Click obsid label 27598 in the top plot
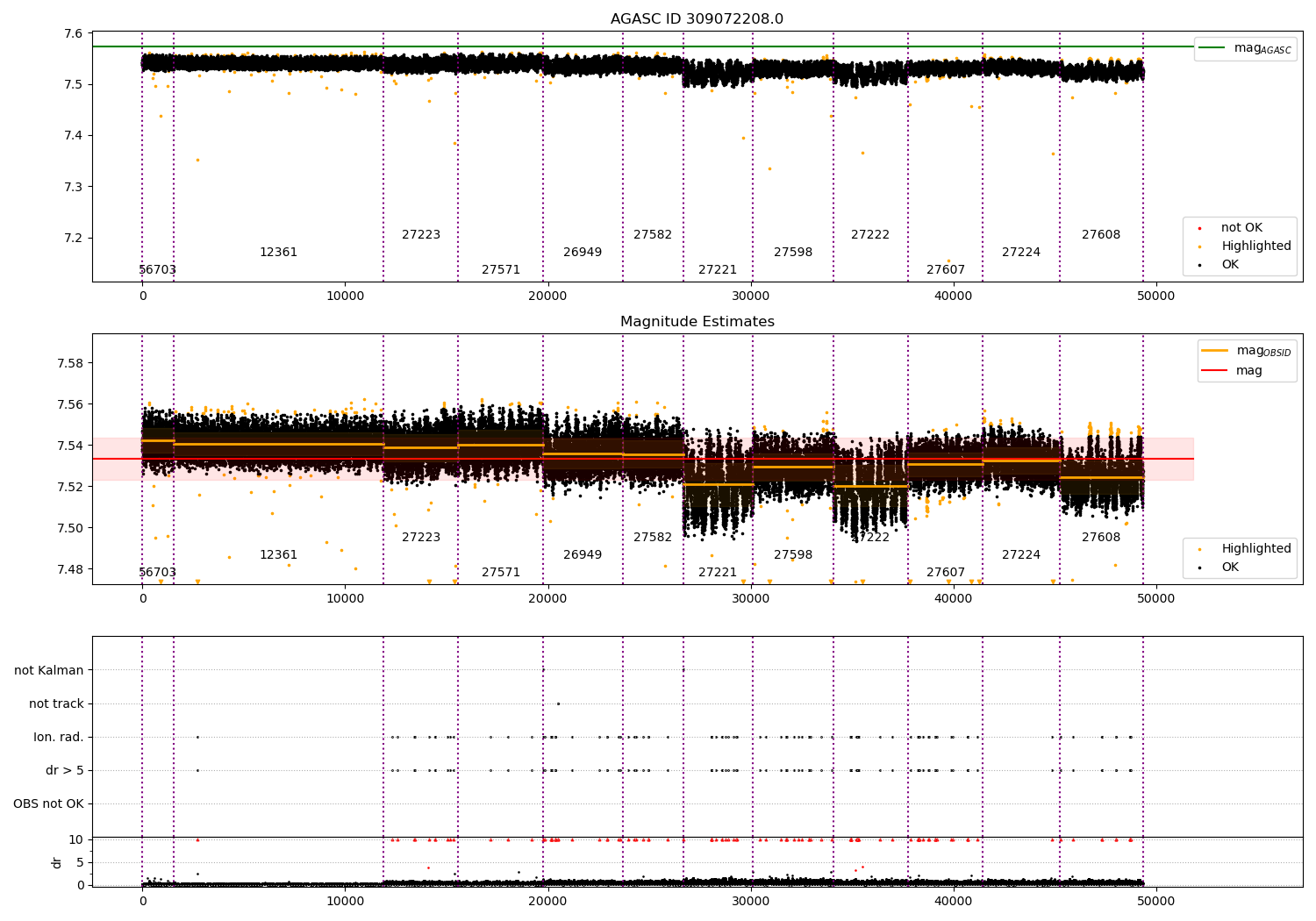 [793, 252]
